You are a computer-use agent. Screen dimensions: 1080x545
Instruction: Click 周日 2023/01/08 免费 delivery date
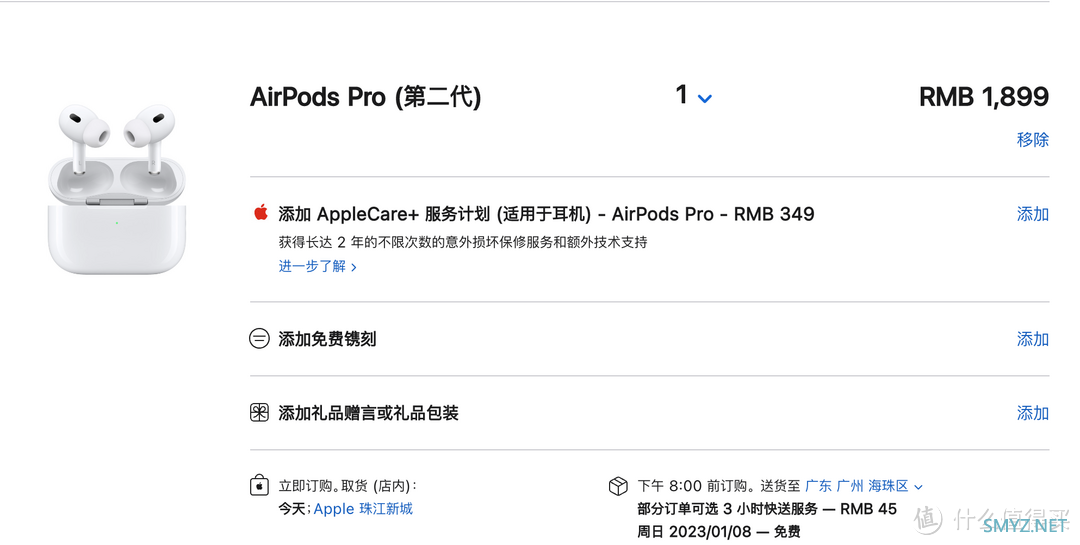point(718,532)
